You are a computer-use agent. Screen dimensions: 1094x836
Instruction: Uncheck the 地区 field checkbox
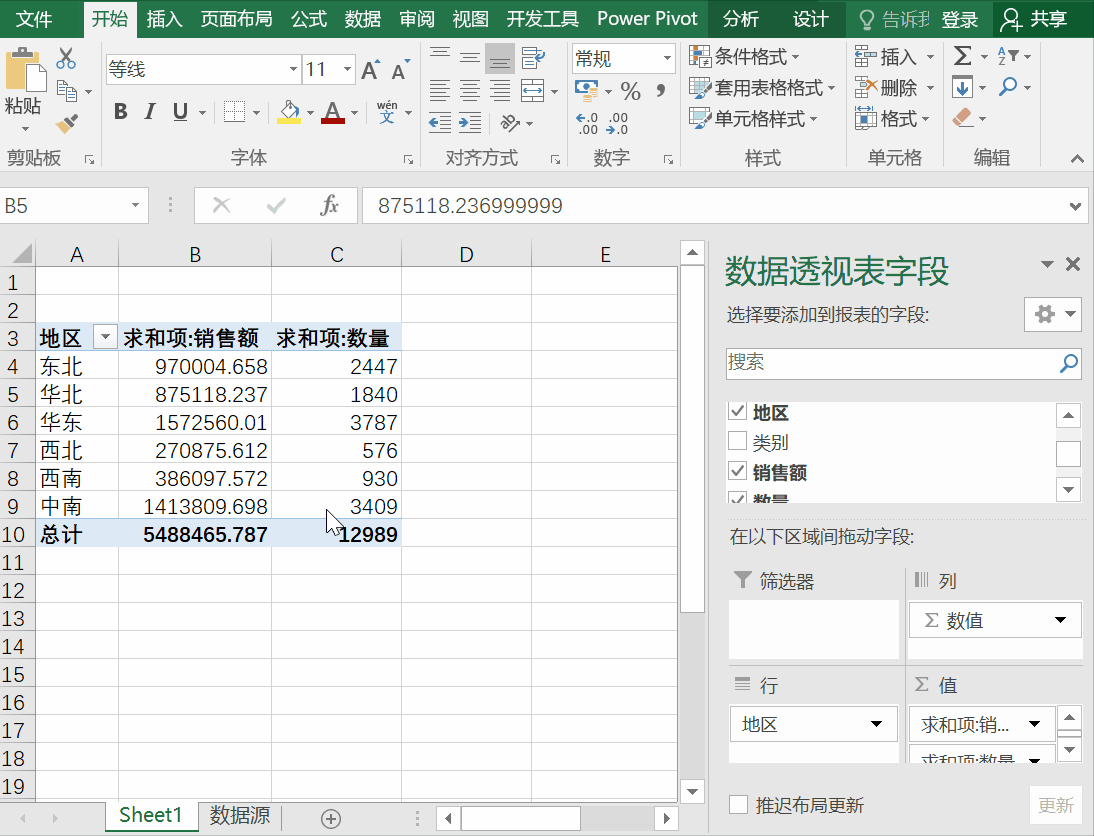[x=737, y=411]
